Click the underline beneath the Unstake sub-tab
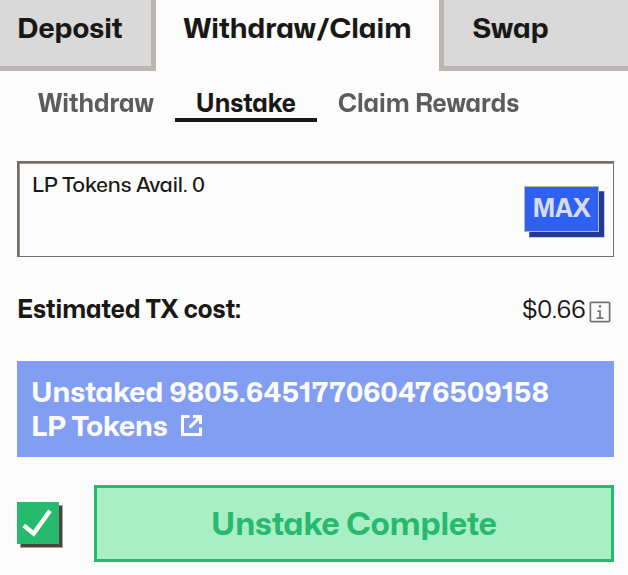This screenshot has width=628, height=575. click(x=246, y=119)
